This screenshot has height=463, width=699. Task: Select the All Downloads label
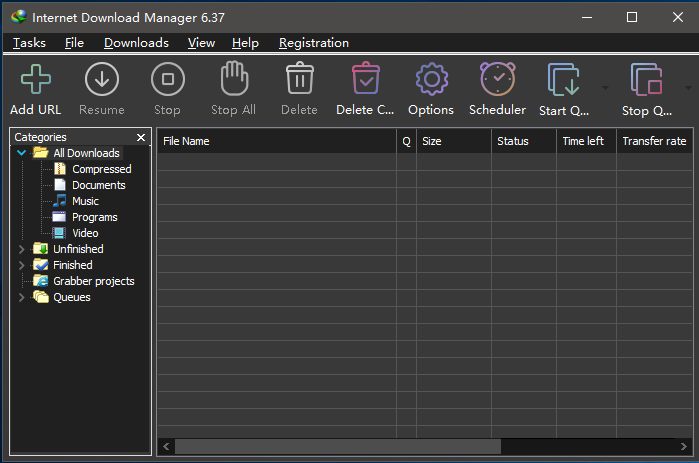click(x=86, y=153)
